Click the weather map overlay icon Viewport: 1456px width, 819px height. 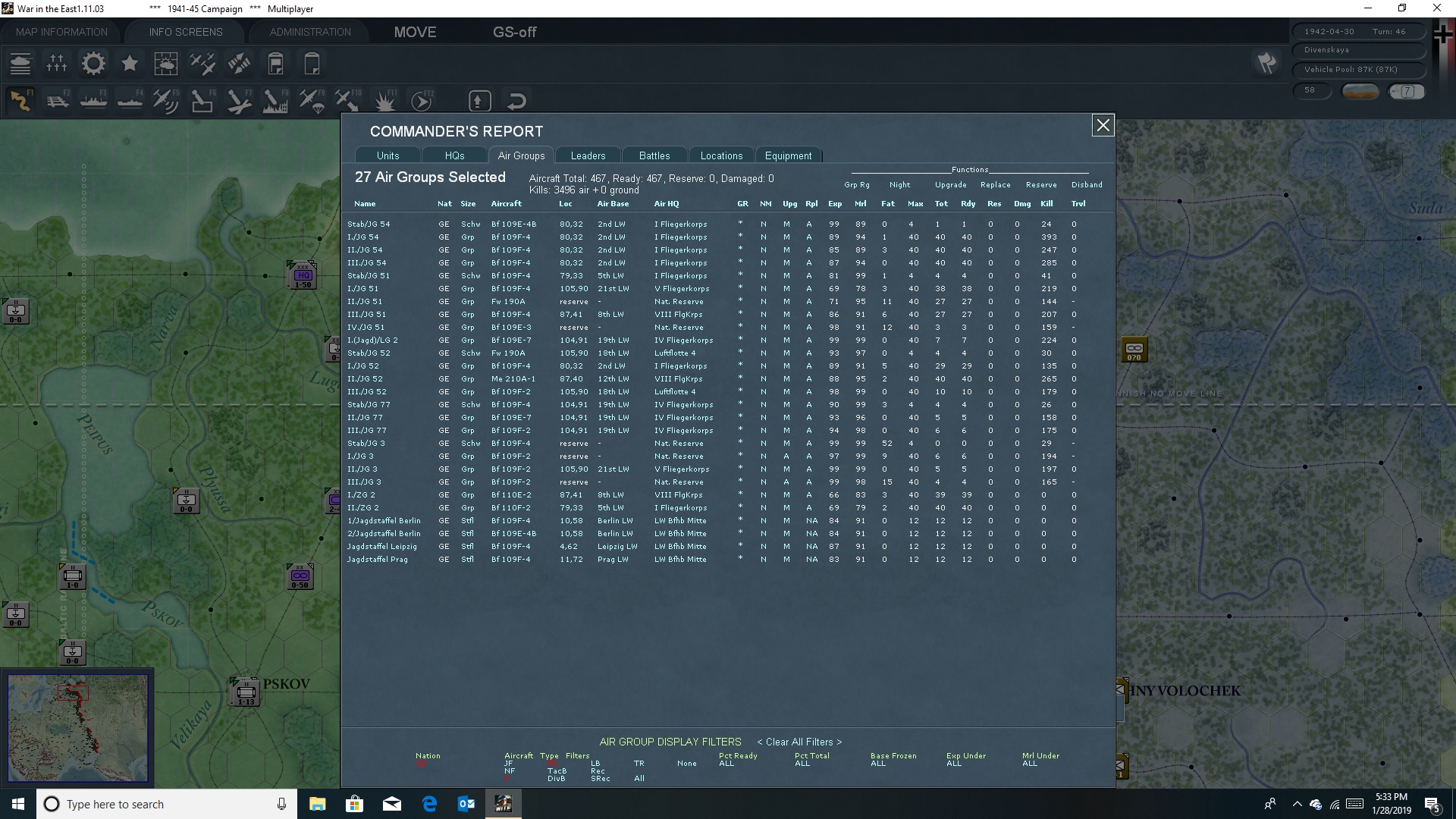click(165, 63)
